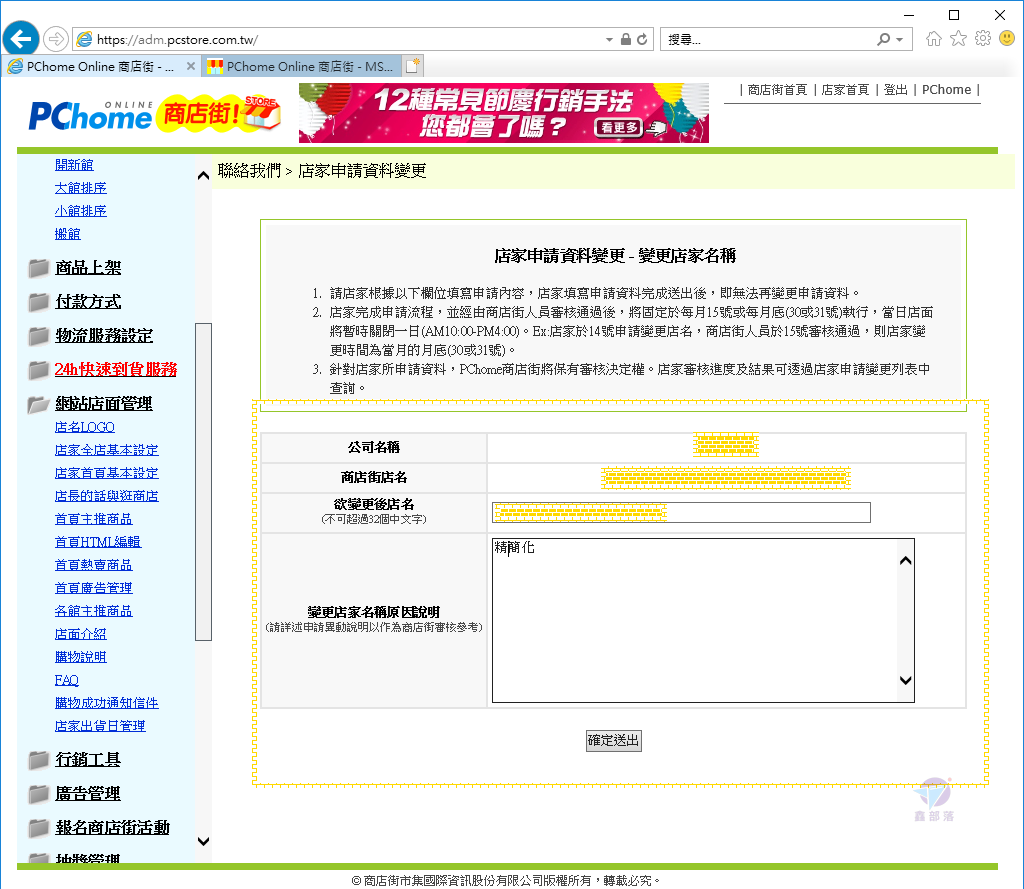Viewport: 1024px width, 889px height.
Task: Open the browser Tools gear icon
Action: (x=983, y=39)
